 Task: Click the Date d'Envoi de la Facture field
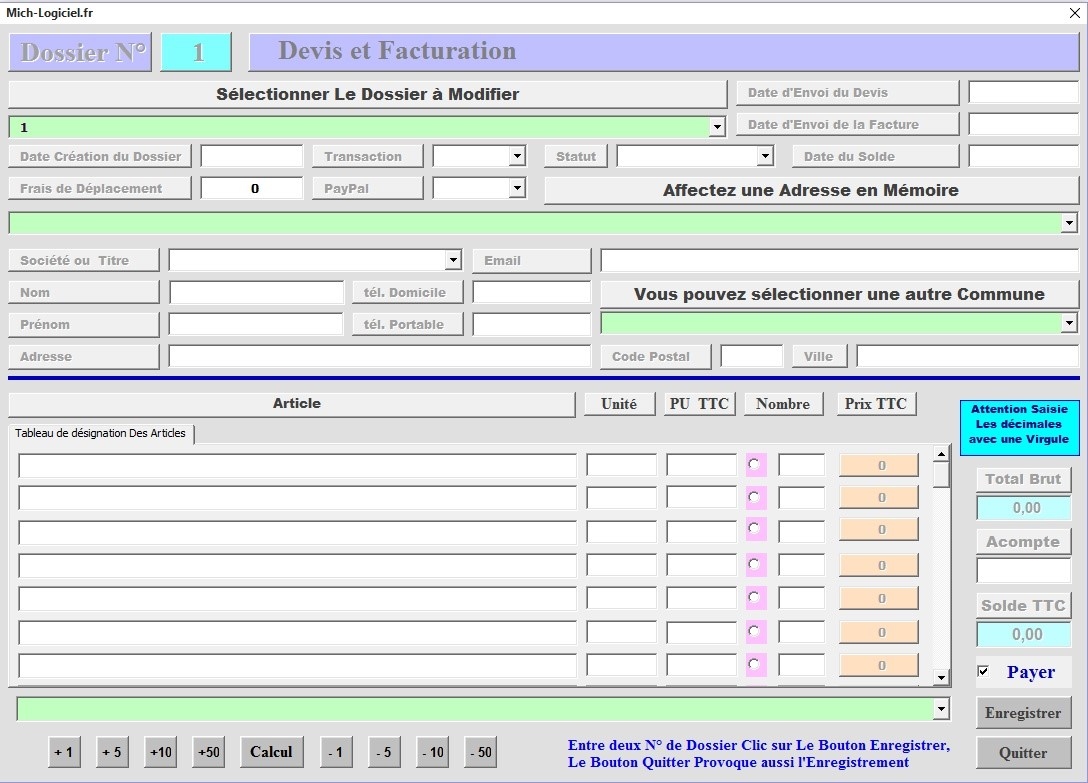1023,124
